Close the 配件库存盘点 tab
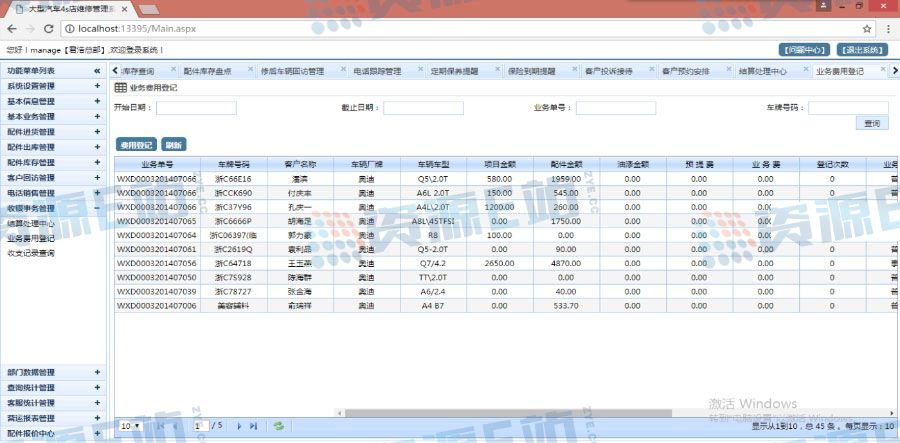 250,71
